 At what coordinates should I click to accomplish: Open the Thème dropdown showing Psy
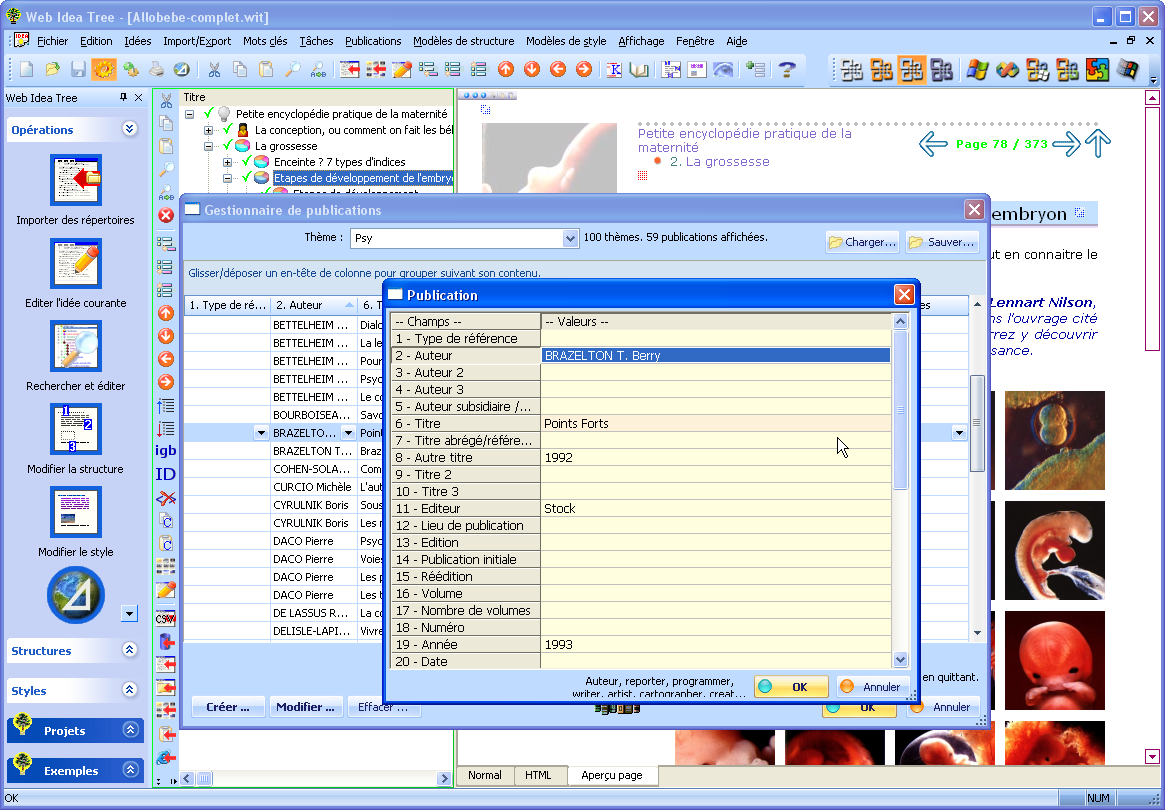point(570,238)
